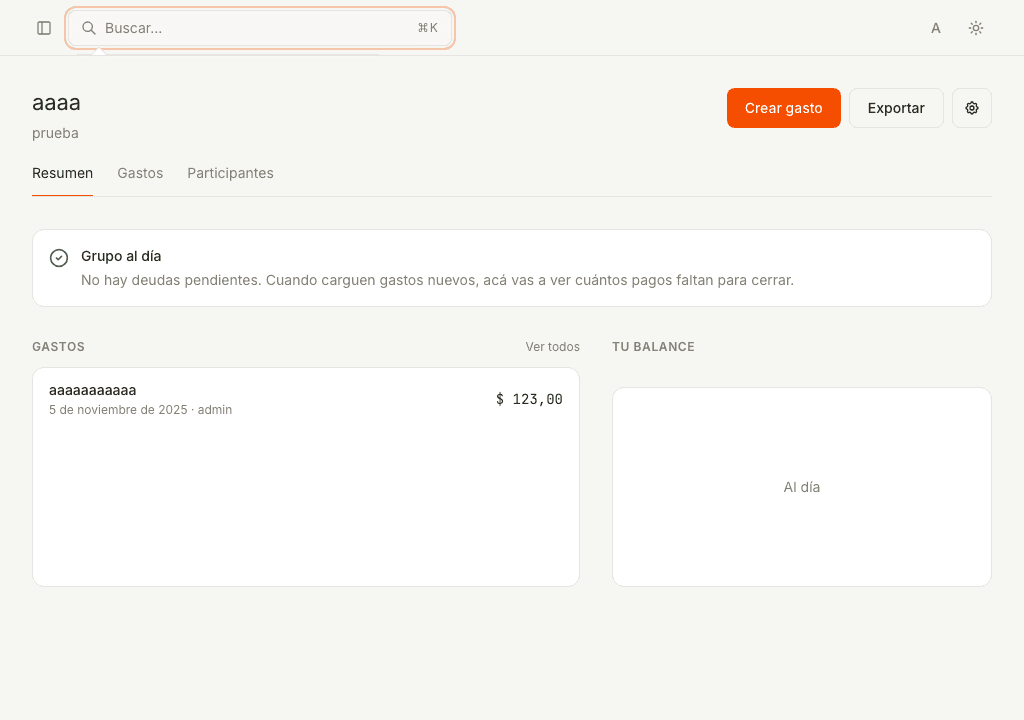The image size is (1024, 720).
Task: Click the prueba group description
Action: (56, 133)
